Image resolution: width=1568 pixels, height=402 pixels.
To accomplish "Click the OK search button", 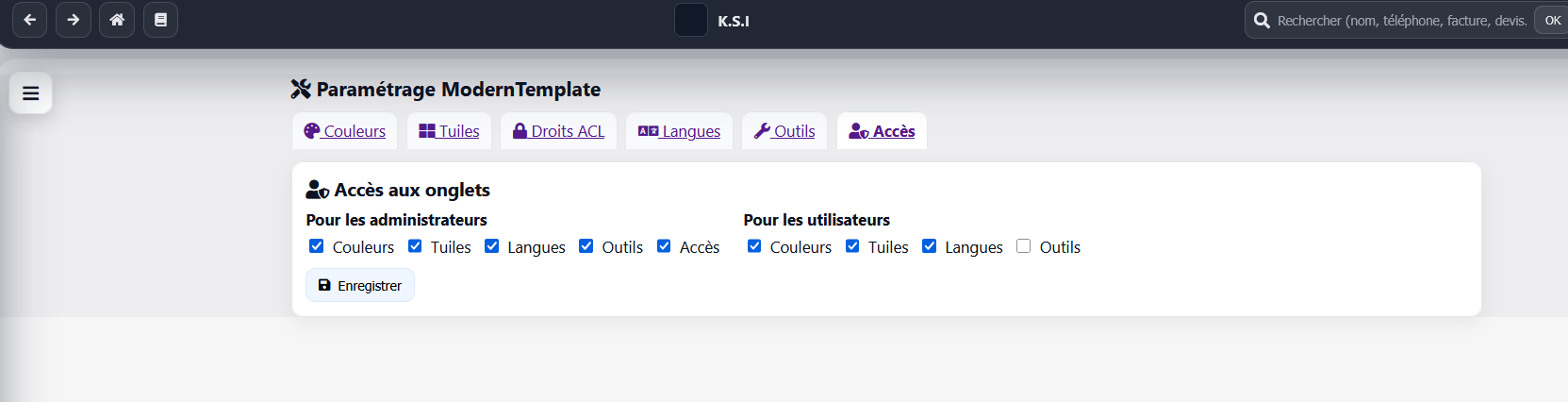I will [x=1552, y=21].
